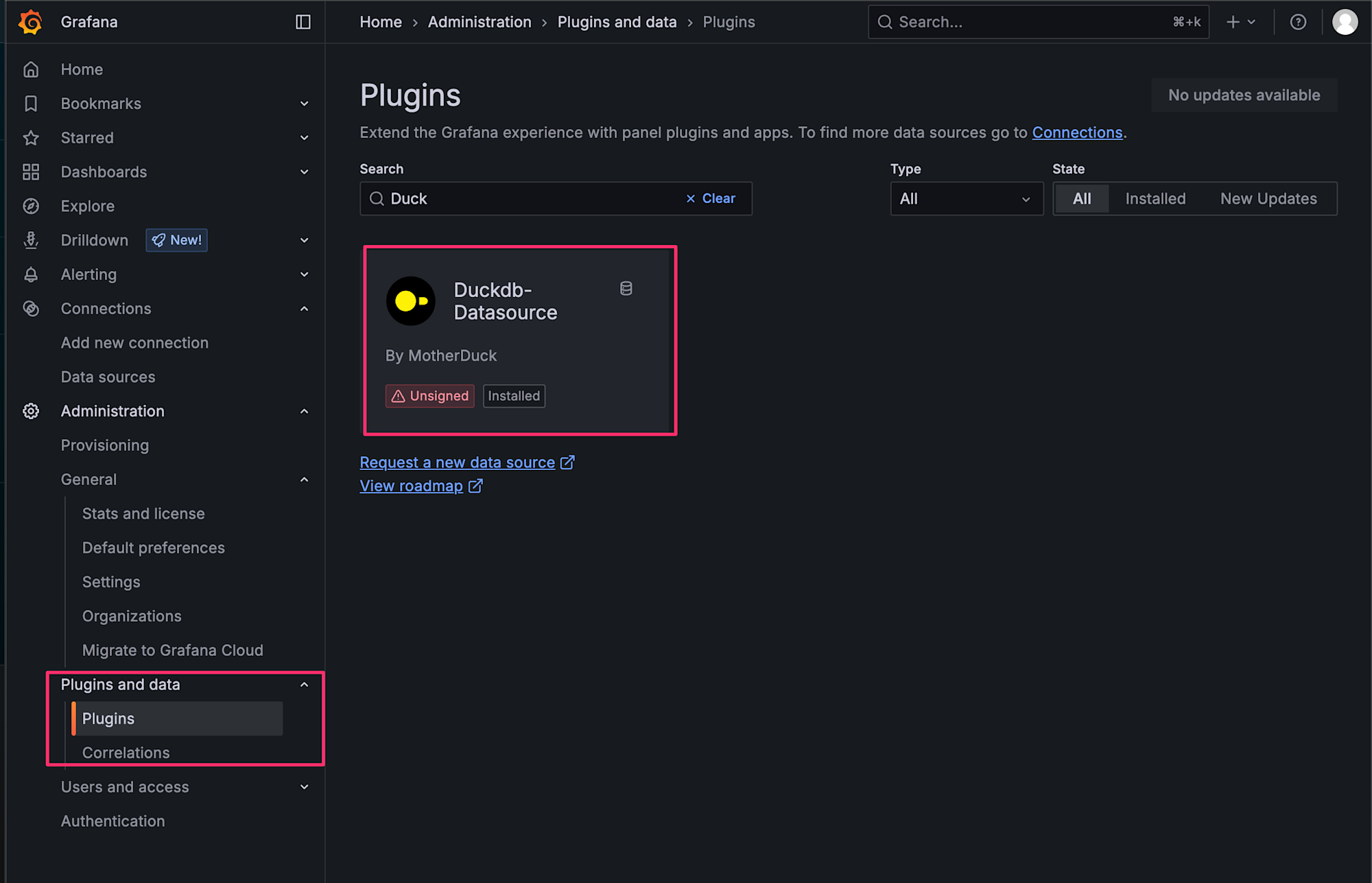Click the Explore compass icon
Viewport: 1372px width, 883px height.
[x=31, y=206]
